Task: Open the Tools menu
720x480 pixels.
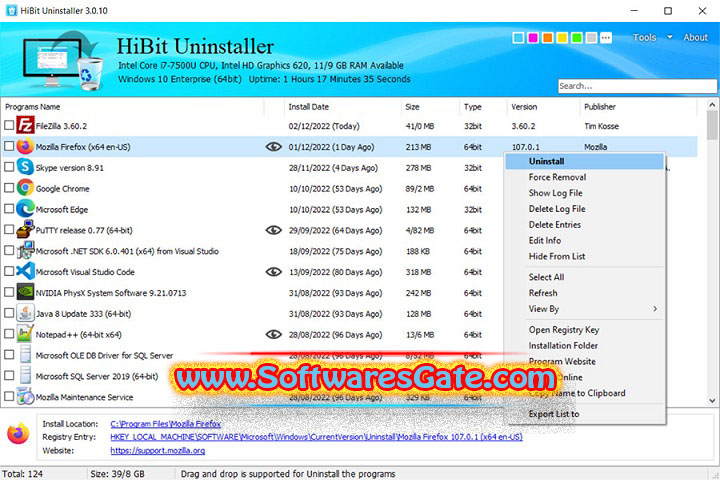Action: click(644, 38)
